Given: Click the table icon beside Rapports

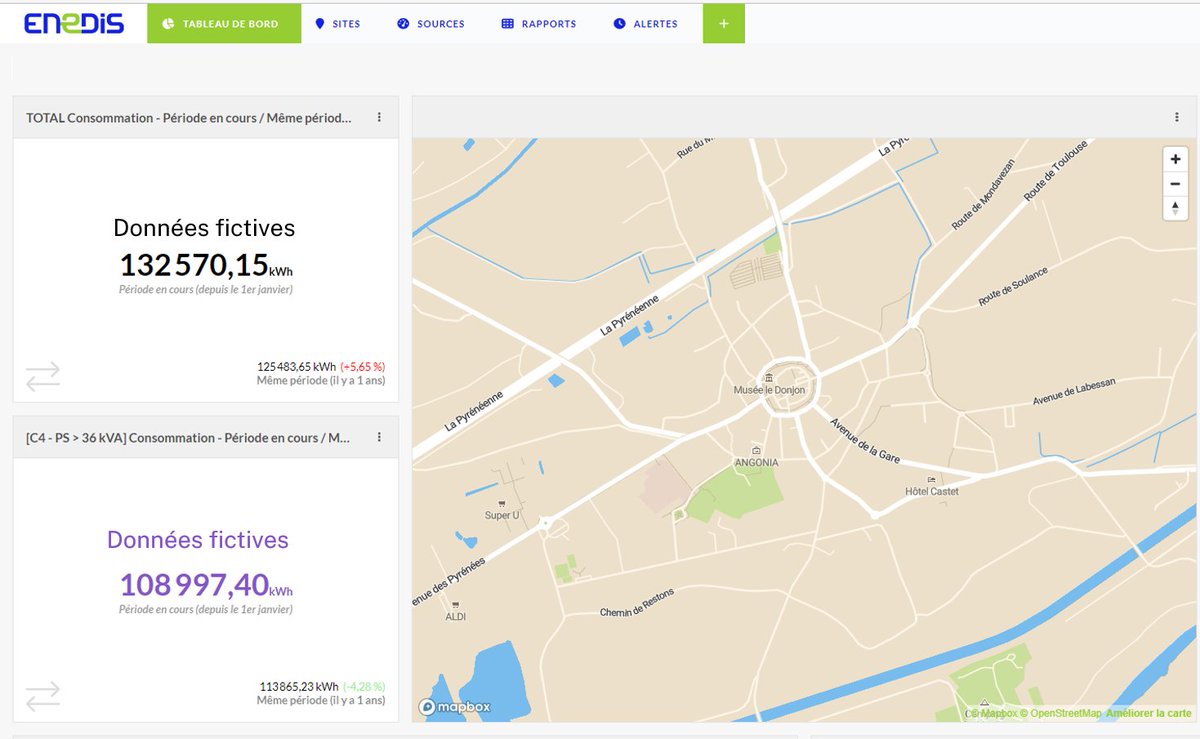Looking at the screenshot, I should 507,23.
